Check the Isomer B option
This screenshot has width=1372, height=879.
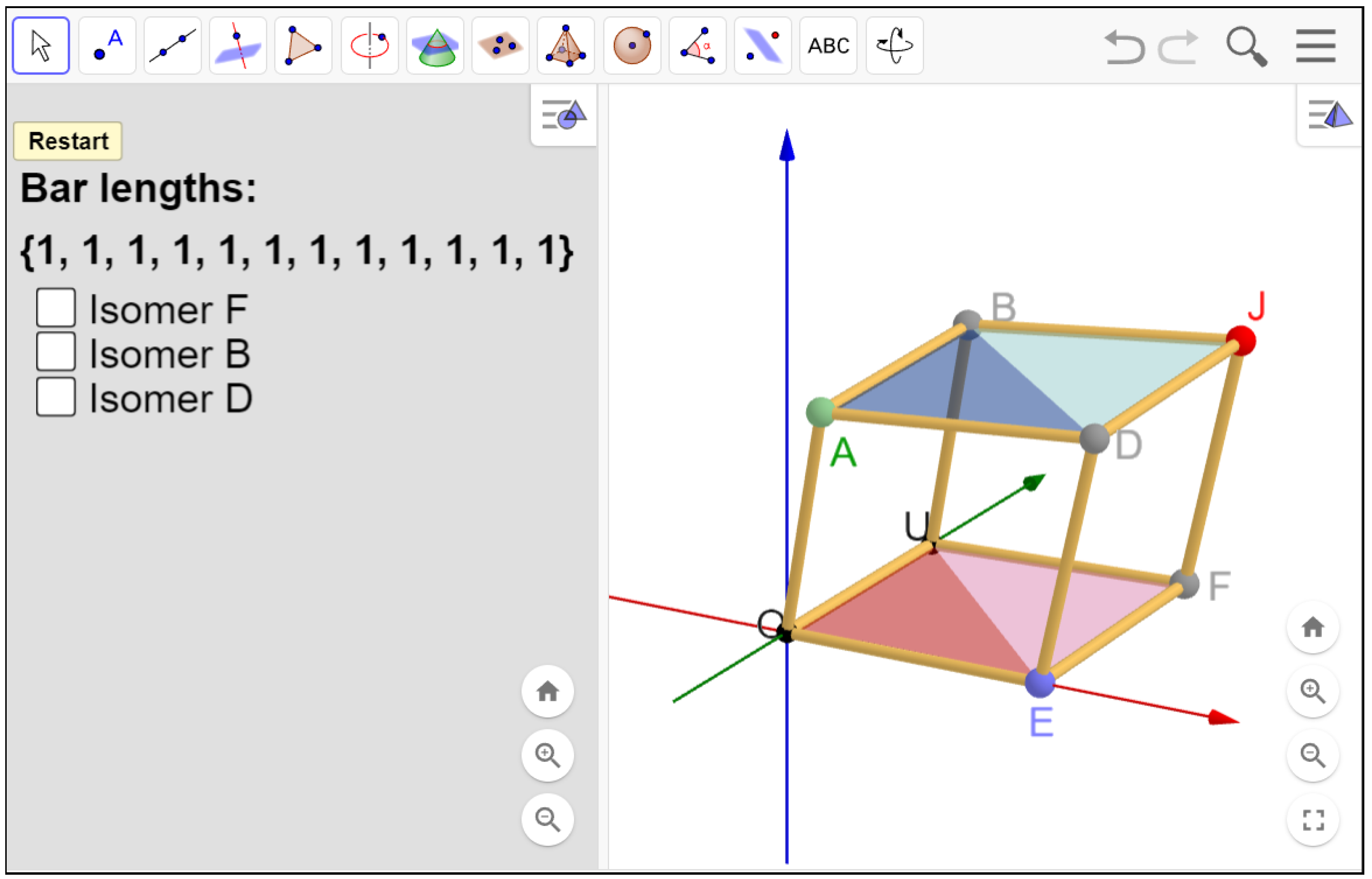(x=55, y=352)
